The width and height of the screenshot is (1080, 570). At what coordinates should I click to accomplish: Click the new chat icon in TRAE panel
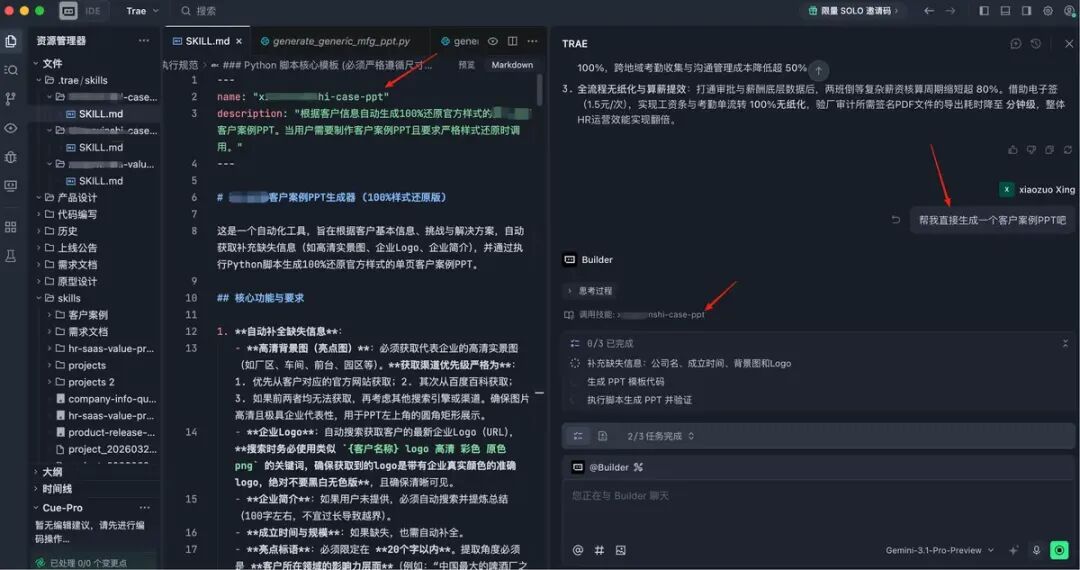(x=1016, y=44)
